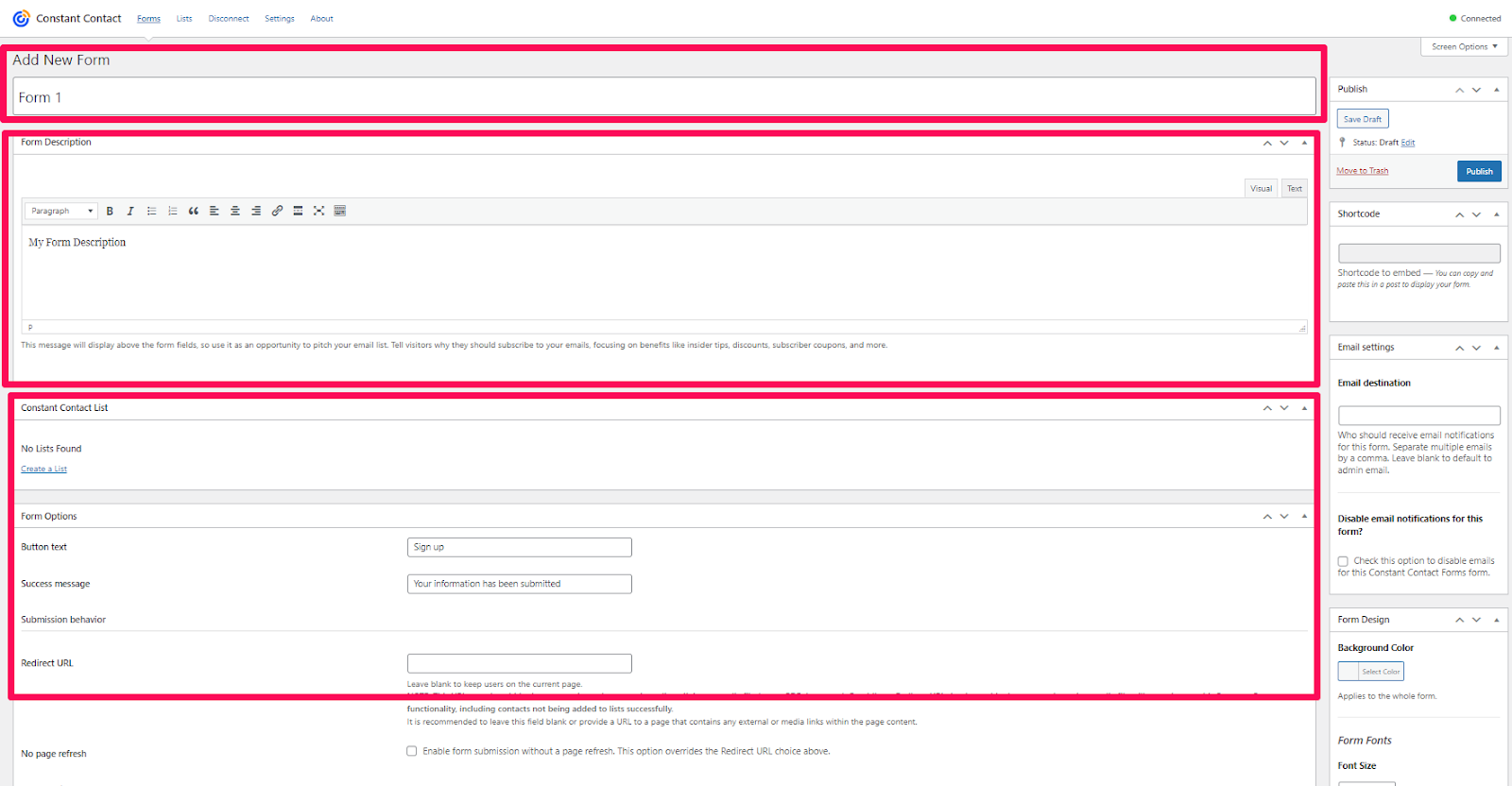
Task: Open the Background Color Select Color picker
Action: (1371, 672)
